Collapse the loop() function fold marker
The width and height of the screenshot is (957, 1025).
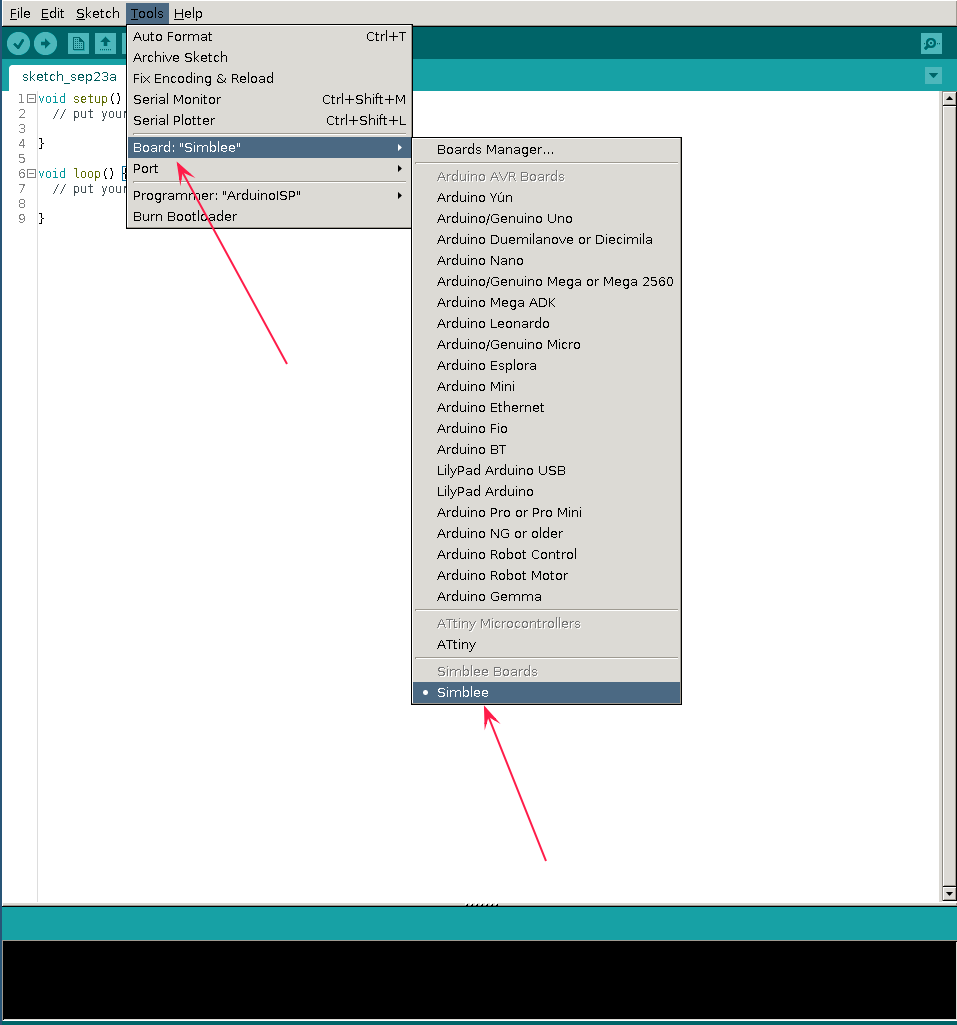pos(31,174)
